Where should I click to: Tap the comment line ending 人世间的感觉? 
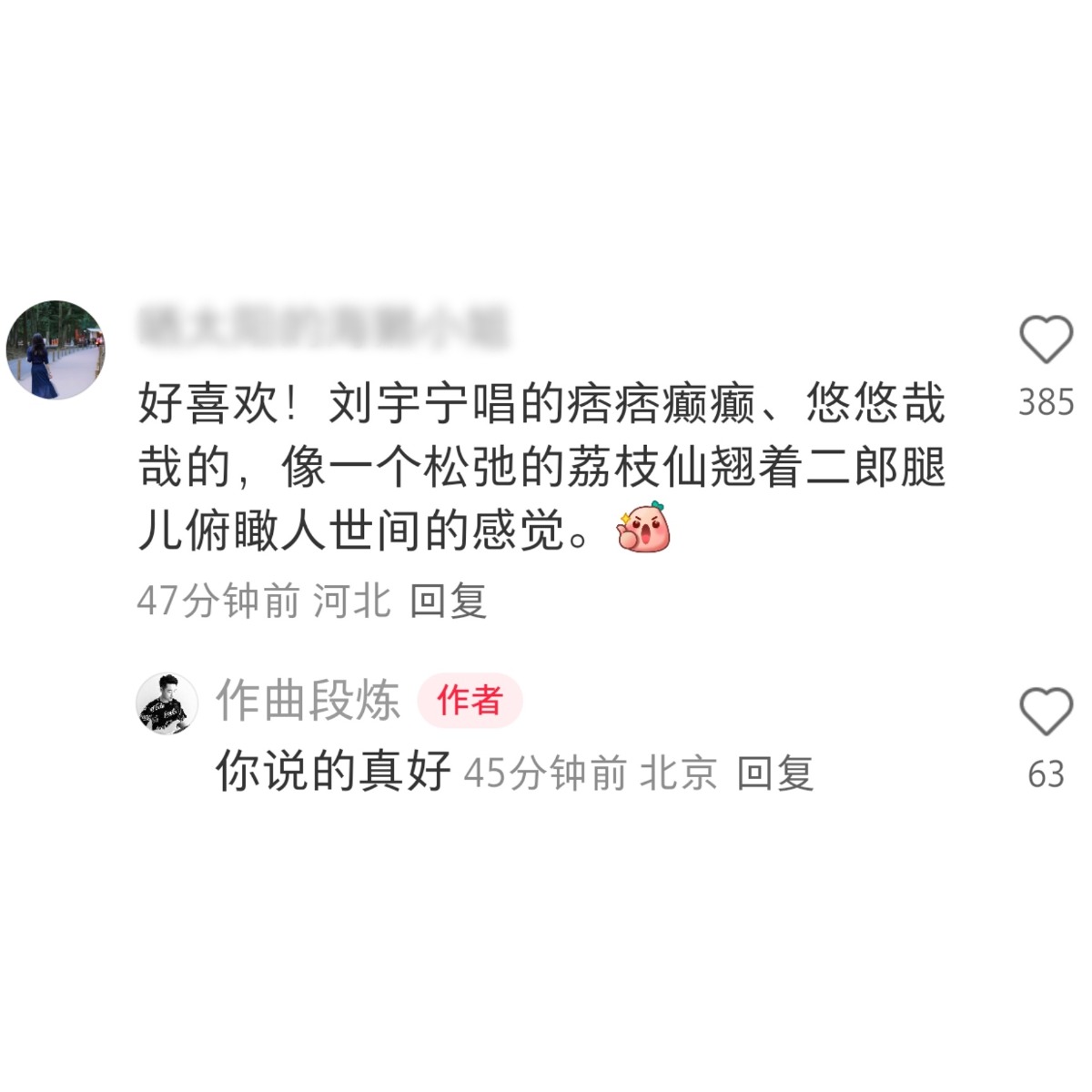click(x=364, y=531)
